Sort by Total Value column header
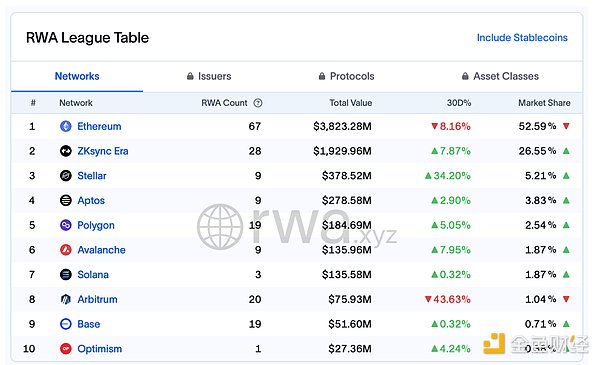The height and width of the screenshot is (365, 600). coord(351,103)
